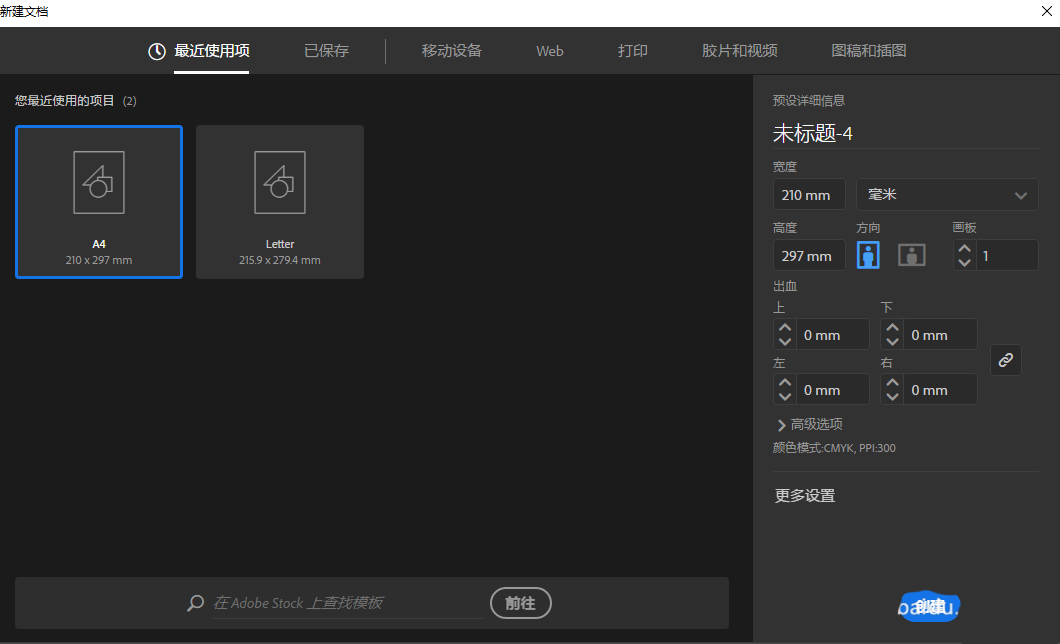Open the 胶片和视频 tab
1060x644 pixels.
click(x=740, y=51)
